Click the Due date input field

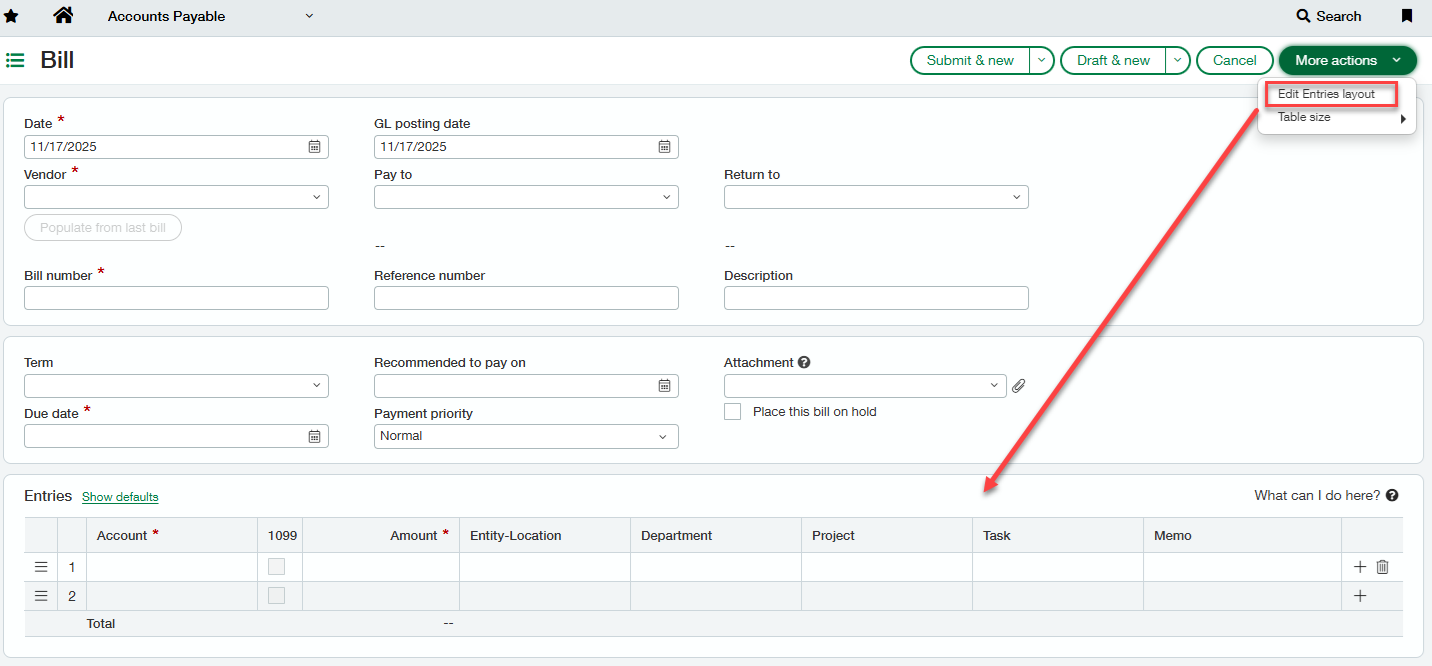(x=176, y=436)
